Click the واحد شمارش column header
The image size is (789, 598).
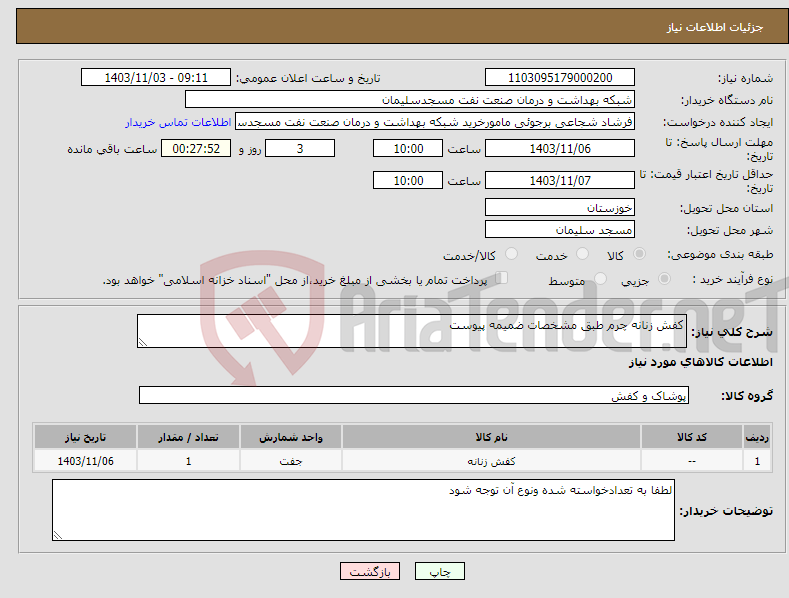pyautogui.click(x=291, y=437)
